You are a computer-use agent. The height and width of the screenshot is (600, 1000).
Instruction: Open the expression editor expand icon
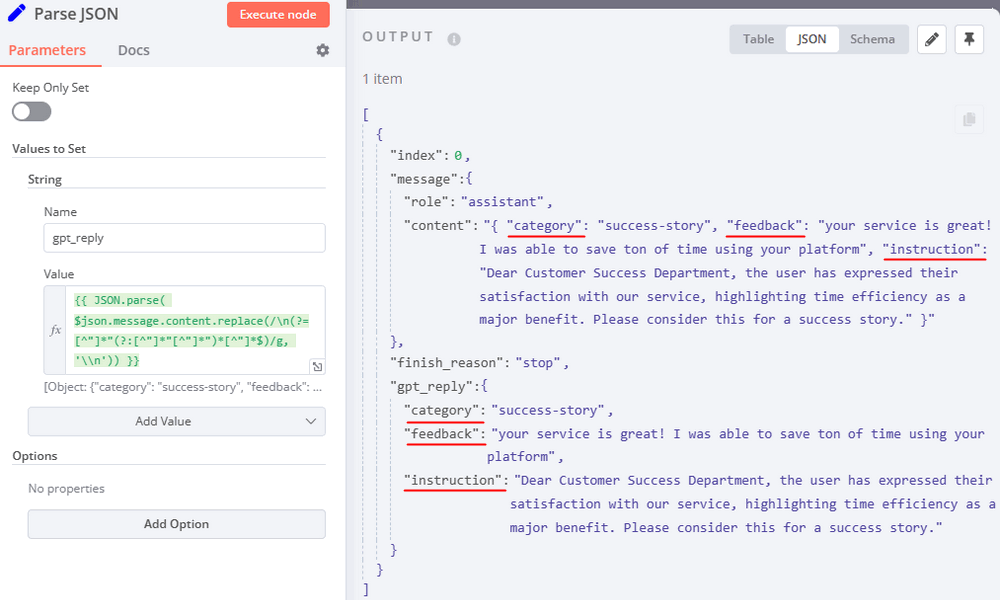point(316,366)
